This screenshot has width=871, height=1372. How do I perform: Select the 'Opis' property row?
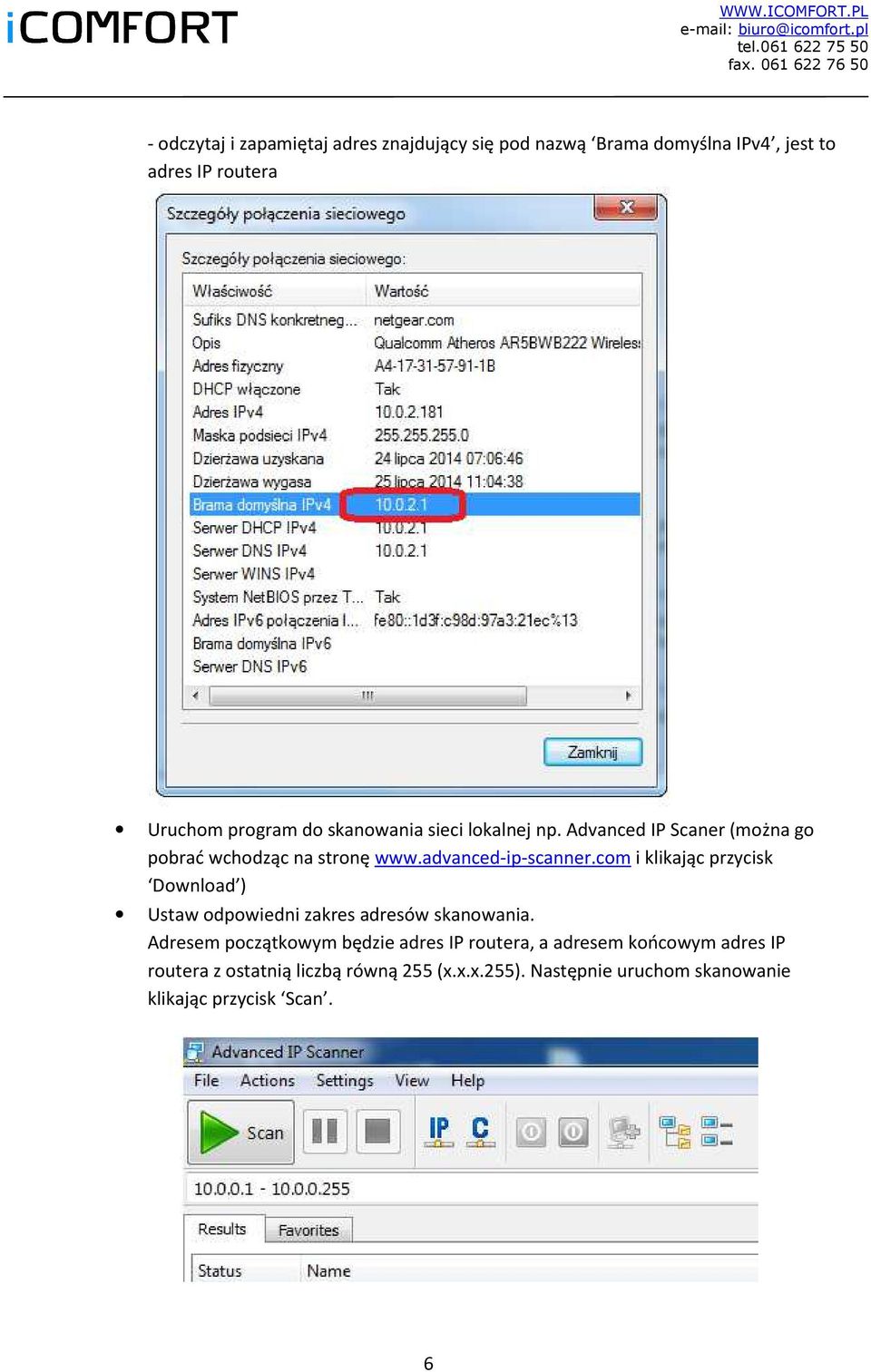pyautogui.click(x=413, y=343)
